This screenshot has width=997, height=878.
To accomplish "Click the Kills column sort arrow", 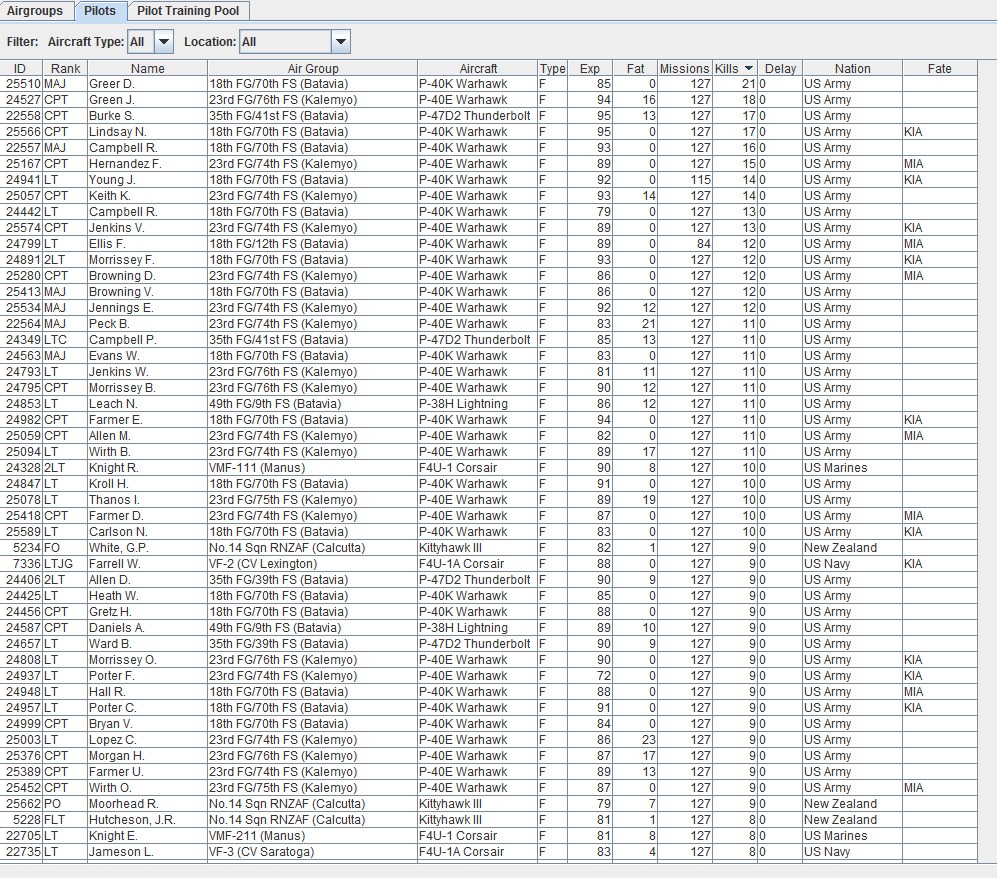I will 748,68.
